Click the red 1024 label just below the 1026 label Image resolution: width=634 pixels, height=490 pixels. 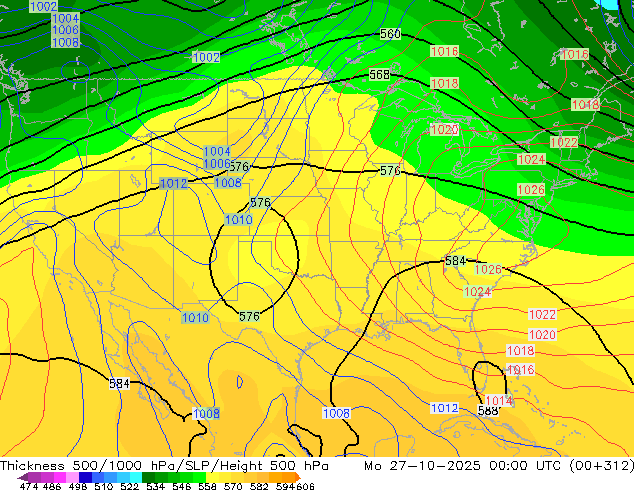coord(478,291)
